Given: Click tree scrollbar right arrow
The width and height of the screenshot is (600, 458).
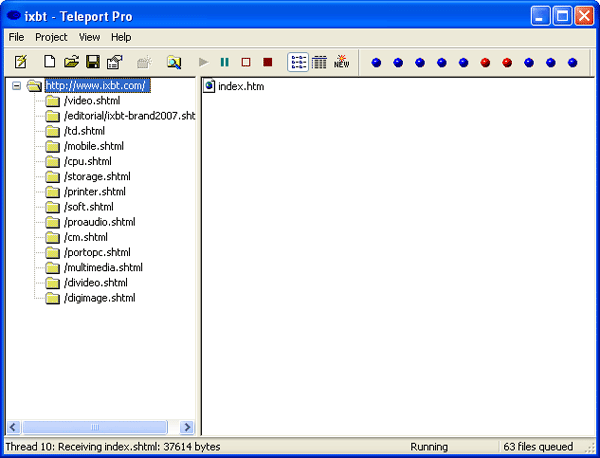Looking at the screenshot, I should 187,427.
